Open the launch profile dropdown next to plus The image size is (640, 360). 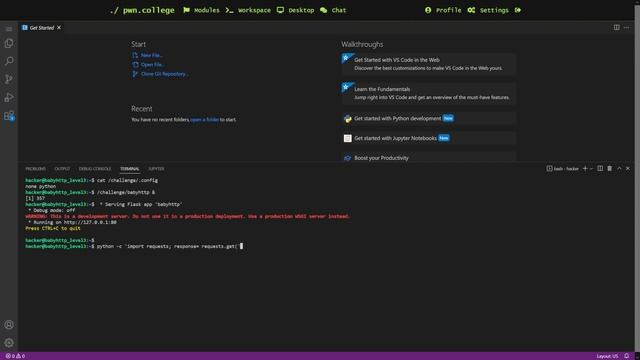point(591,169)
